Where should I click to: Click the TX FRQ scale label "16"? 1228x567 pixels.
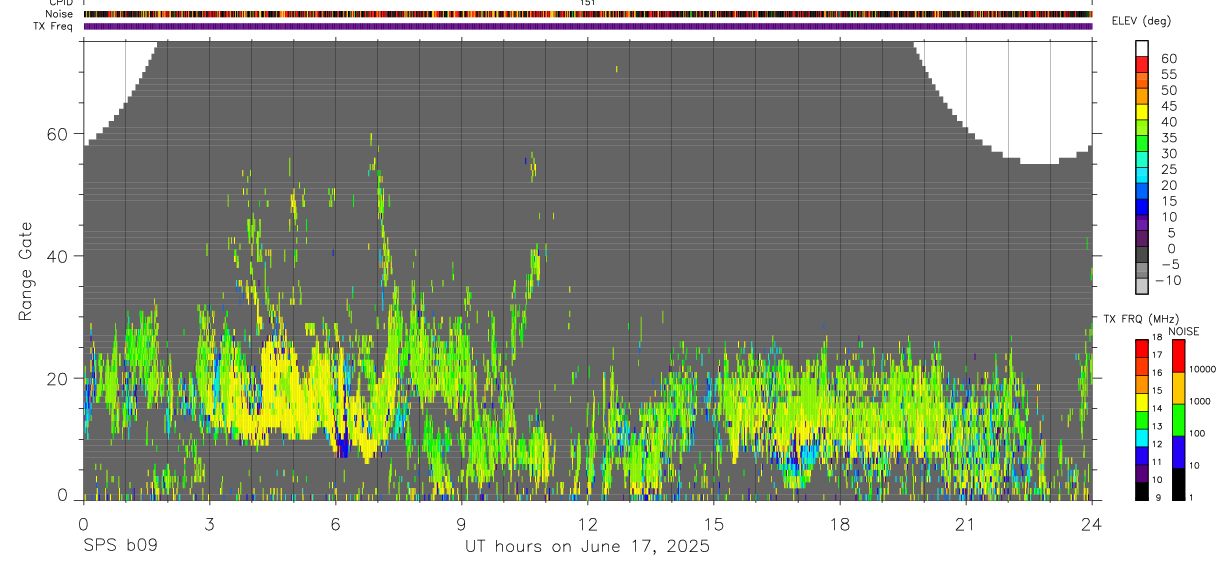point(1157,373)
